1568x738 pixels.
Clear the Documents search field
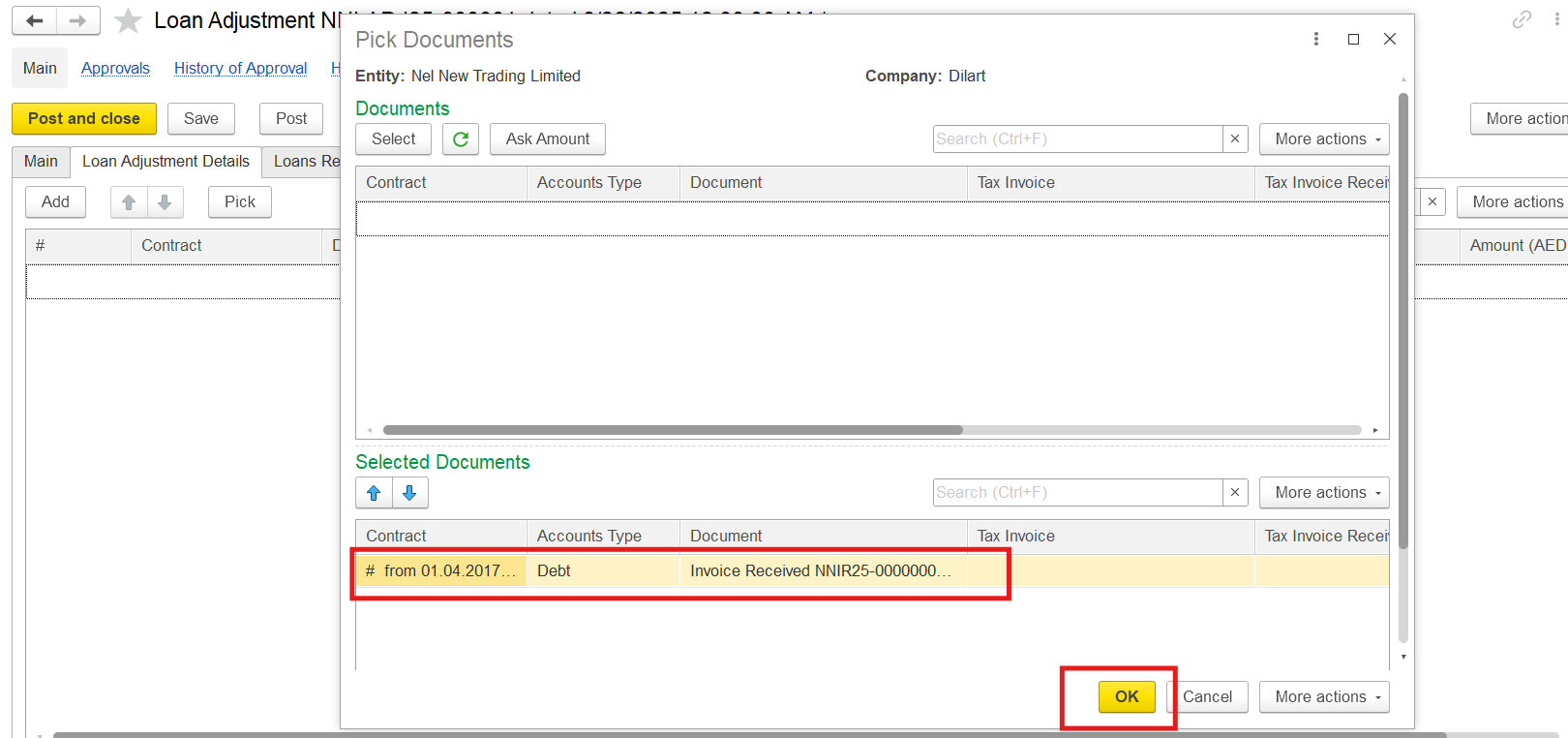pos(1235,139)
